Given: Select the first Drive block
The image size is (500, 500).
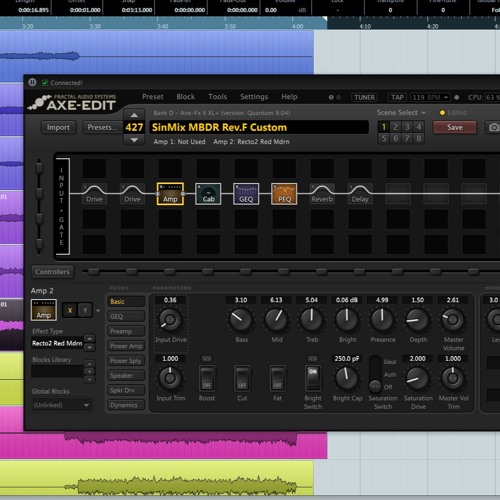Looking at the screenshot, I should pos(94,194).
